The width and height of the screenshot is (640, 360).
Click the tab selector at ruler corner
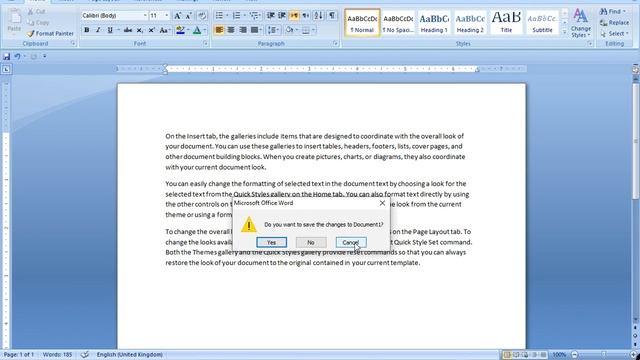(x=6, y=69)
